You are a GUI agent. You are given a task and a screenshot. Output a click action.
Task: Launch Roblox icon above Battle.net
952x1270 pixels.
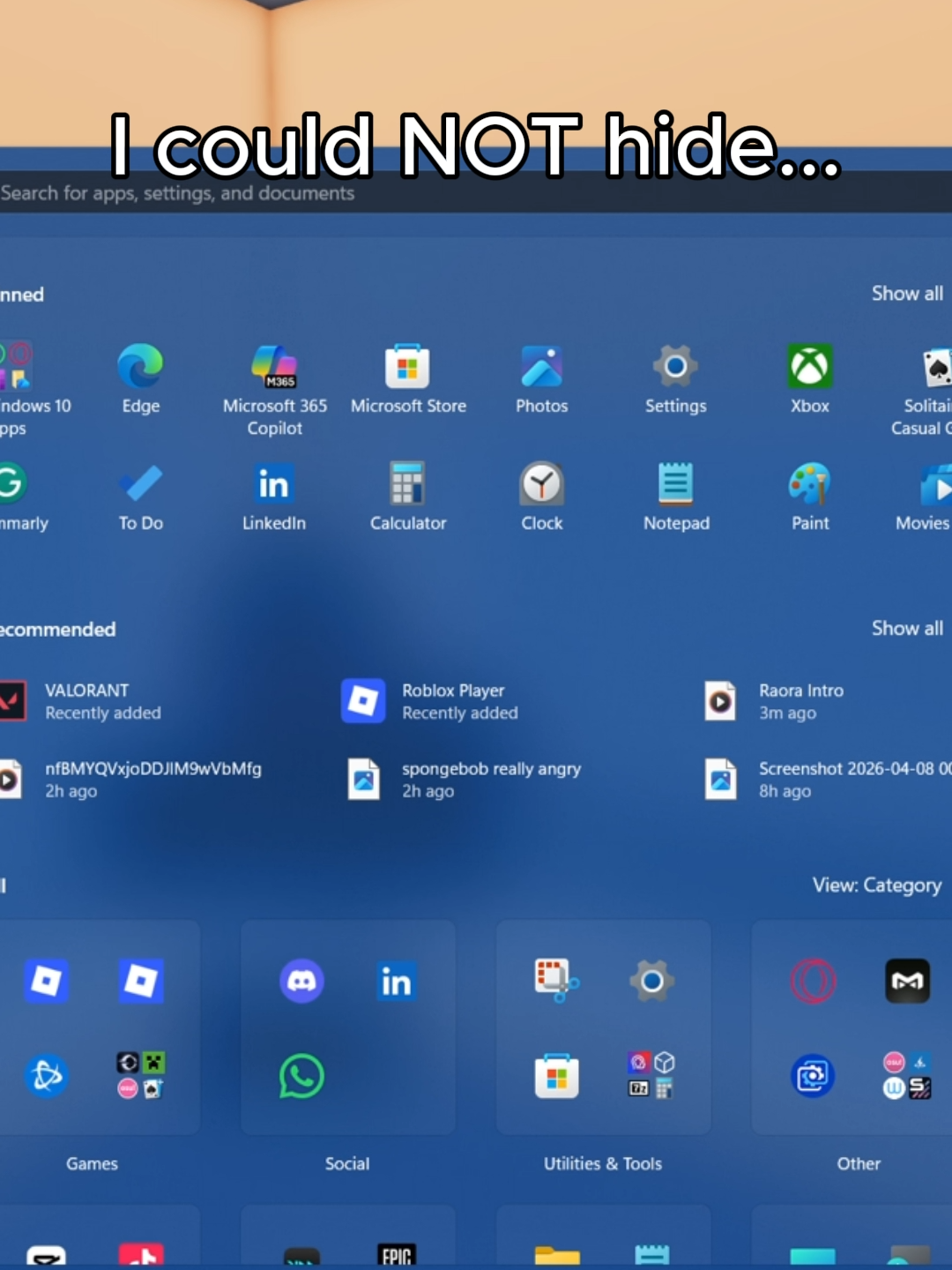(x=47, y=981)
